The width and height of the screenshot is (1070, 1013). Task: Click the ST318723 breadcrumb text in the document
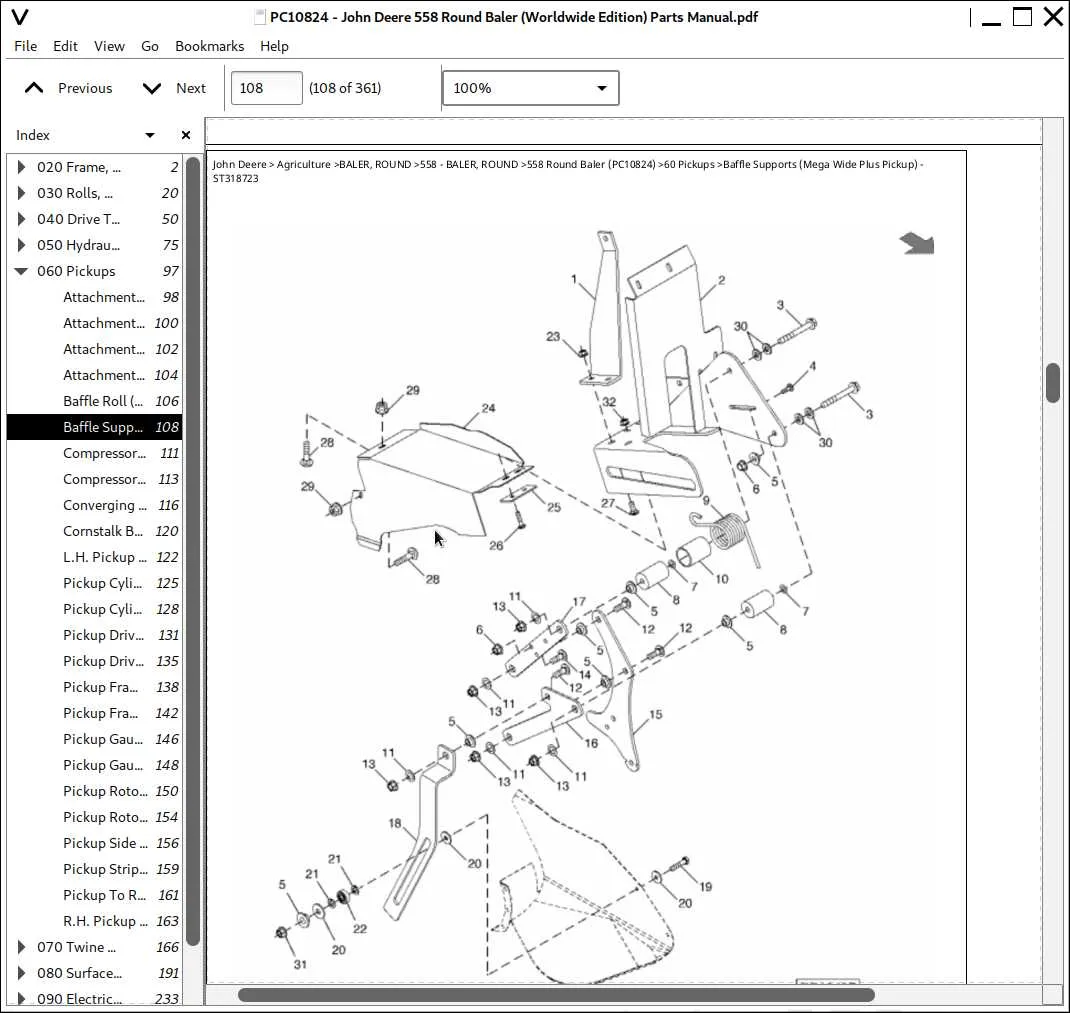(235, 178)
